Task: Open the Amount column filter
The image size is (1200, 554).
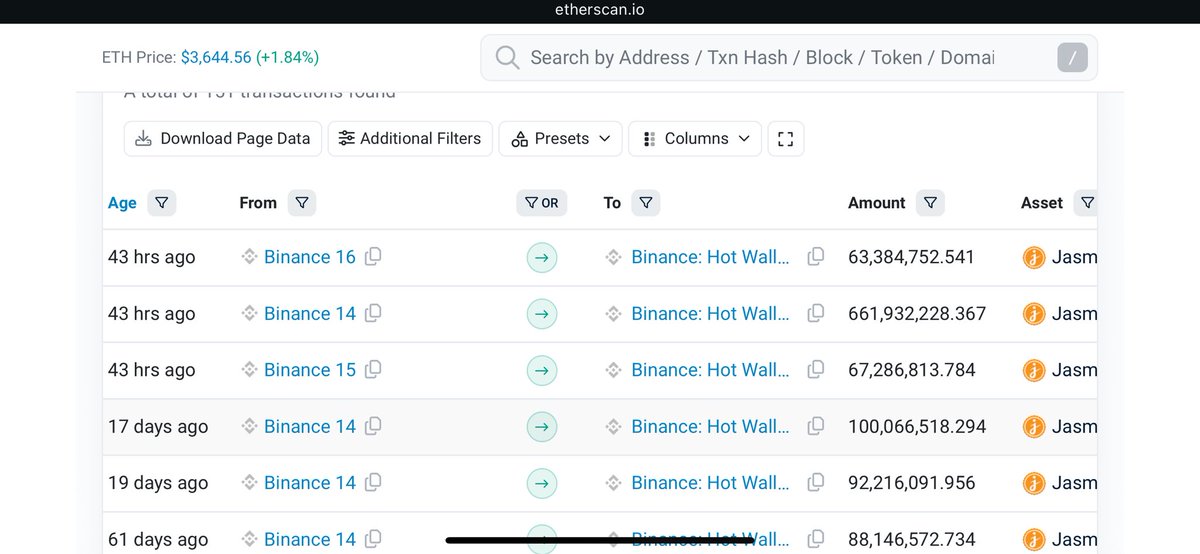Action: 930,203
